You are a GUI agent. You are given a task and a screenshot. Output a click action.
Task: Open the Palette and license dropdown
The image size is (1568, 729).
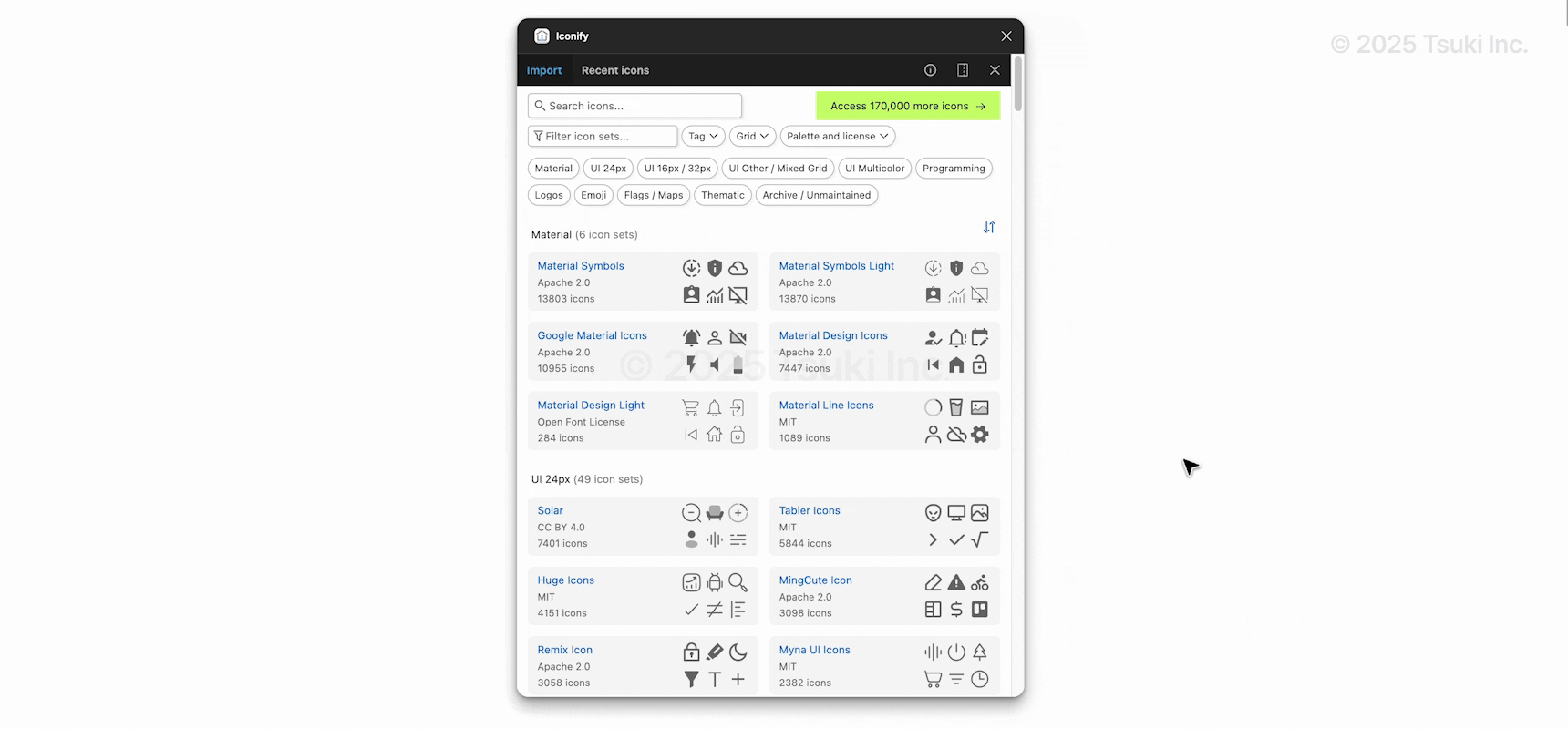click(x=837, y=136)
